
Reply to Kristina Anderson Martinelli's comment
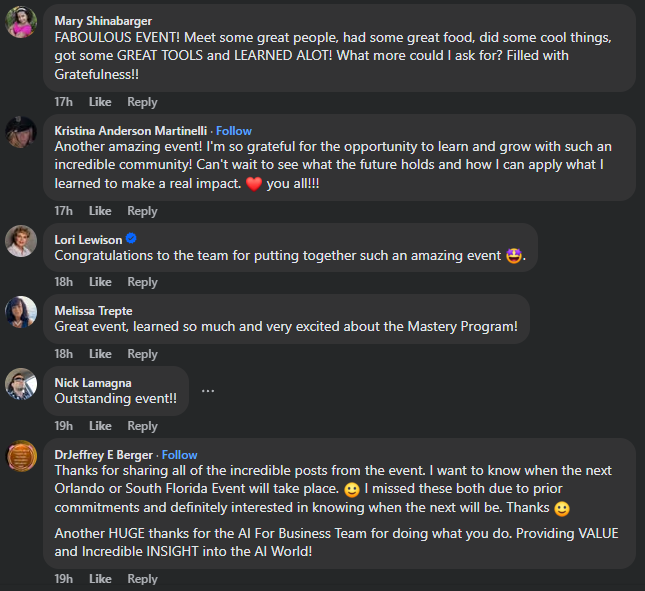coord(142,211)
